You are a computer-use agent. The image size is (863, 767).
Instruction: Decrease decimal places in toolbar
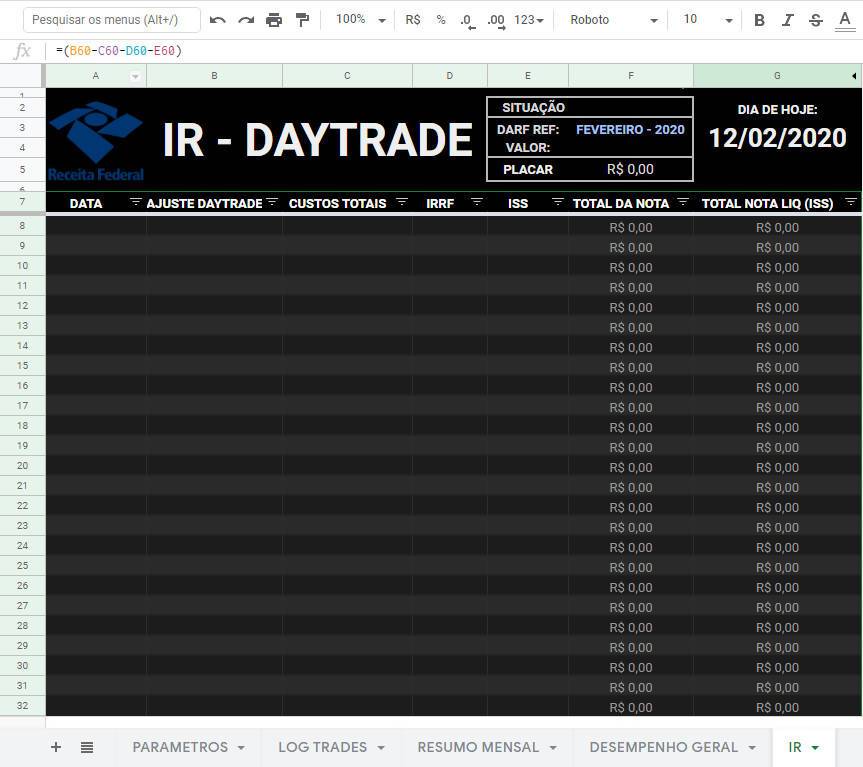(466, 20)
